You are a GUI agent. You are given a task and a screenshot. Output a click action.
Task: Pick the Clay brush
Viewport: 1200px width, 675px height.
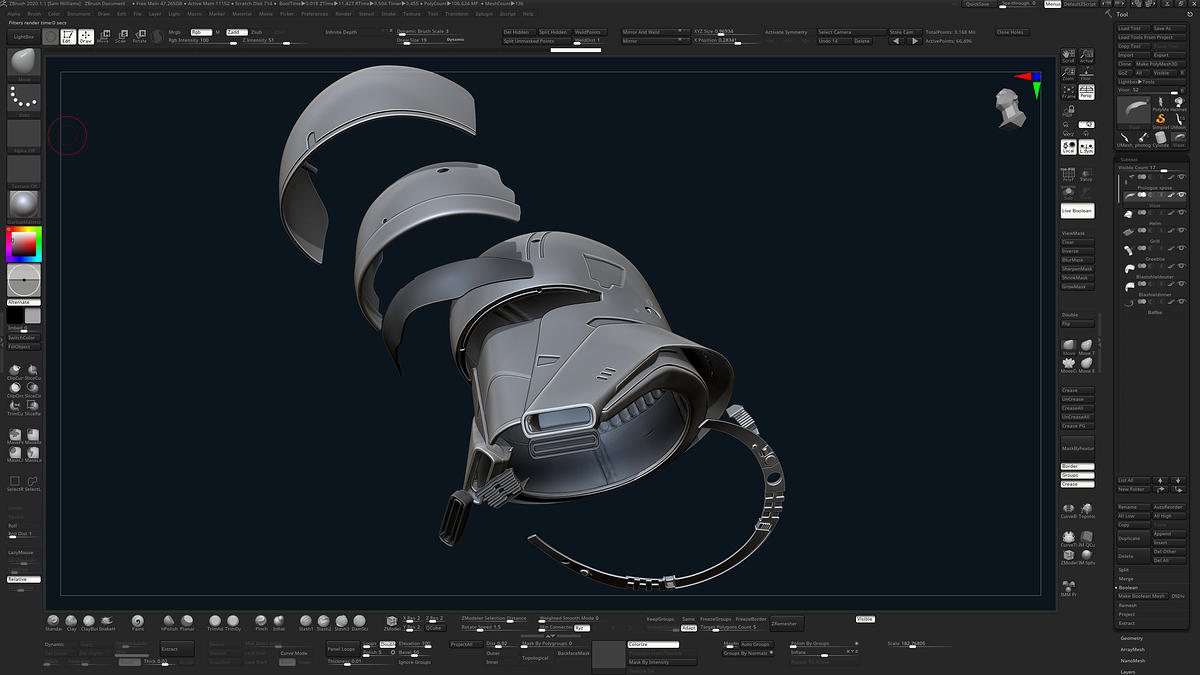tap(71, 622)
